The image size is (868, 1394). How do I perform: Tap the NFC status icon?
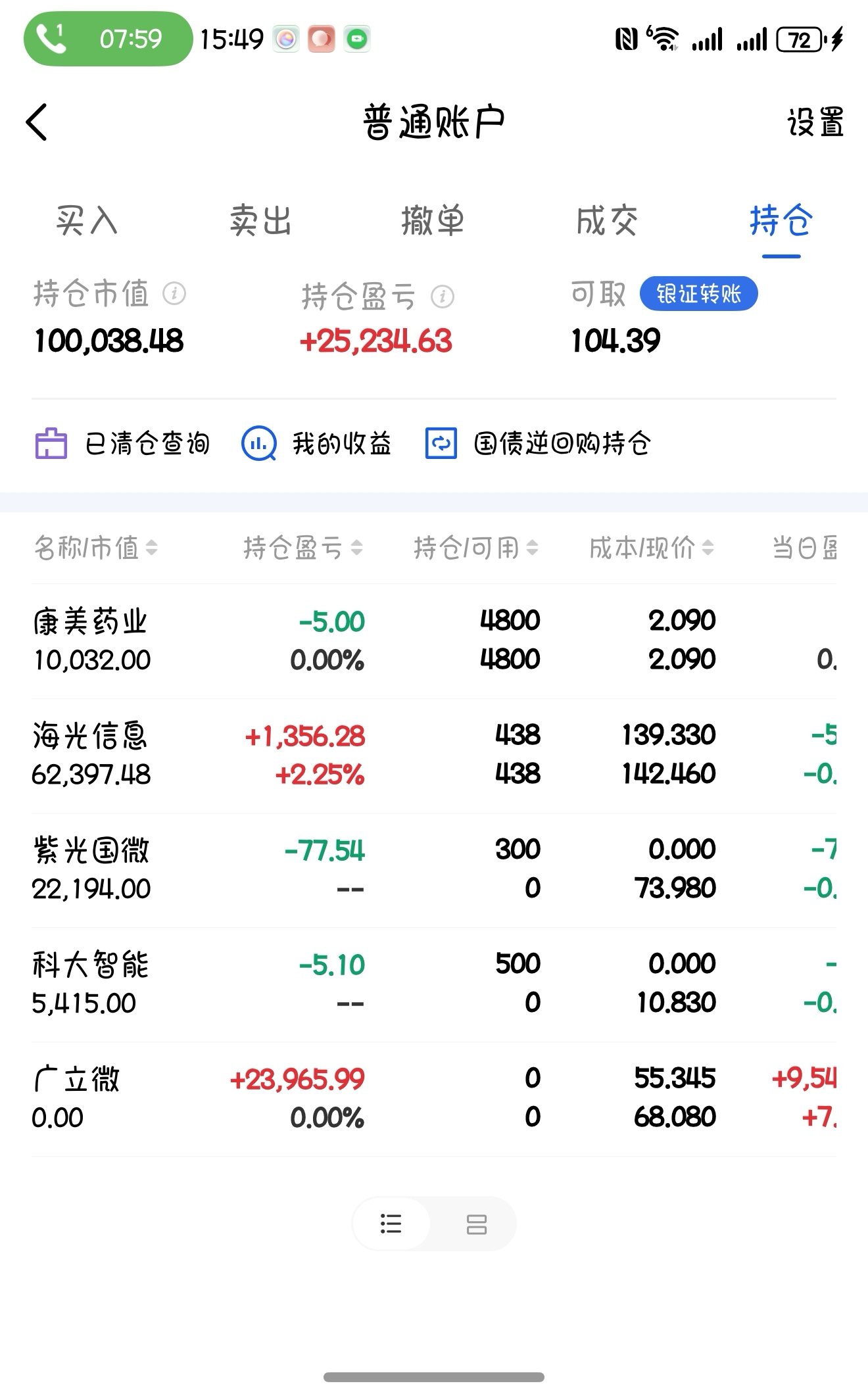[626, 39]
